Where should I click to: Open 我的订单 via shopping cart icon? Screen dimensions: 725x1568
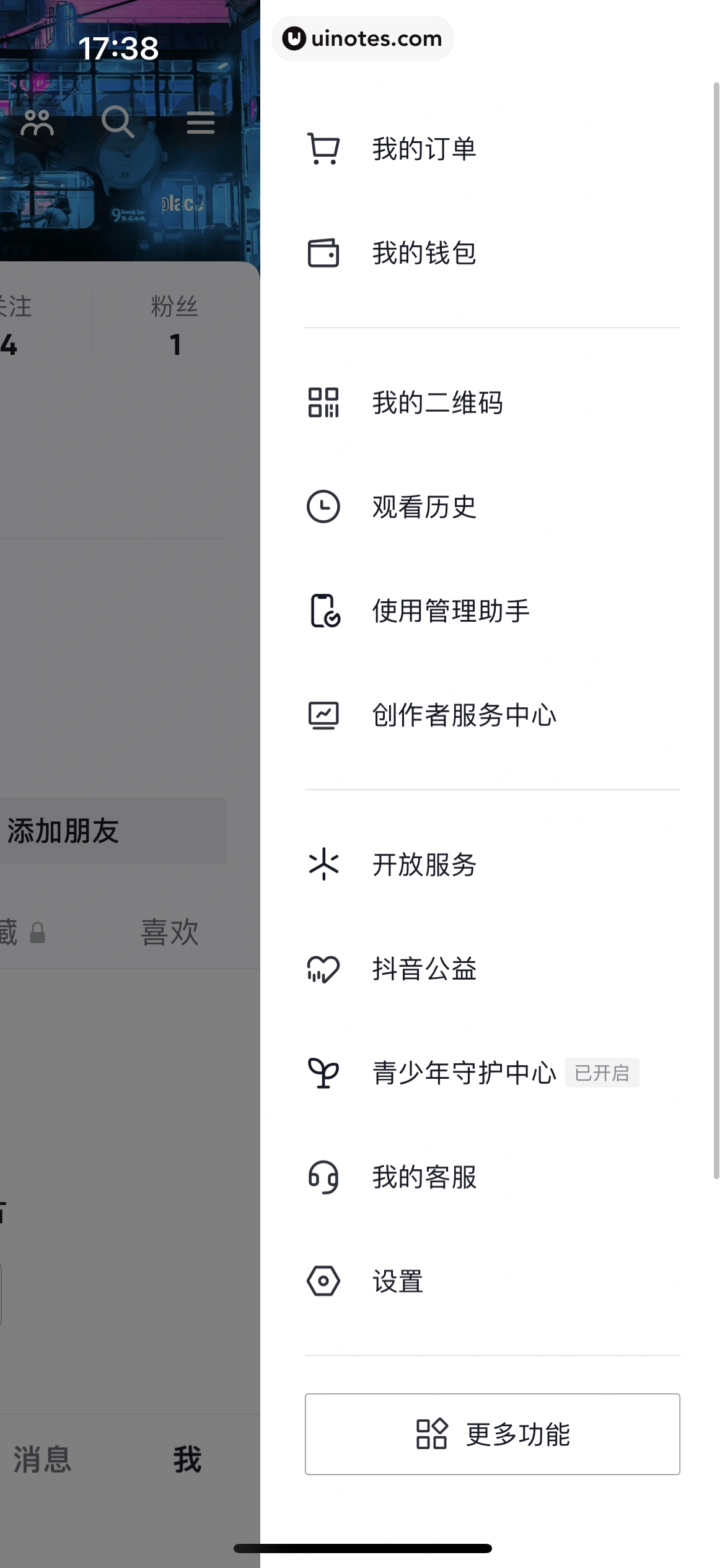pyautogui.click(x=424, y=147)
